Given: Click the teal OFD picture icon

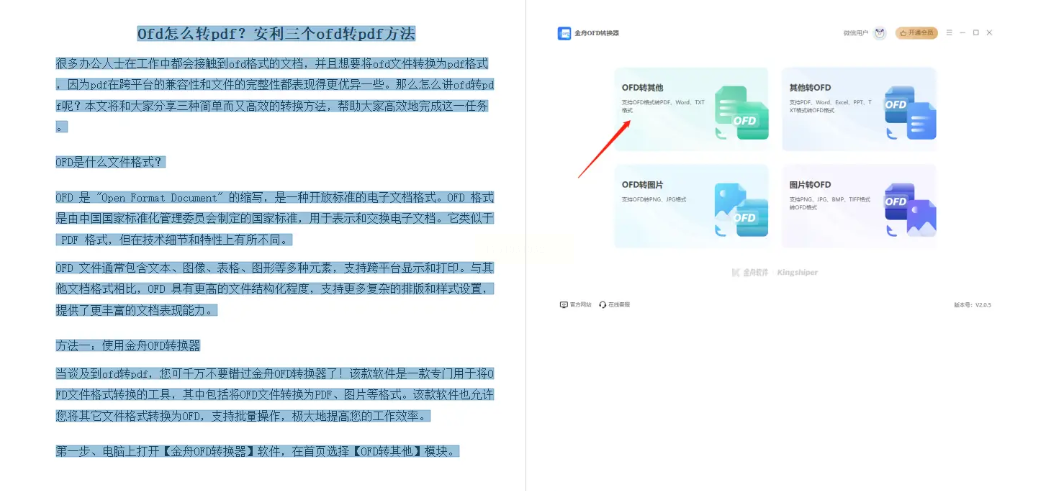Looking at the screenshot, I should [x=741, y=210].
